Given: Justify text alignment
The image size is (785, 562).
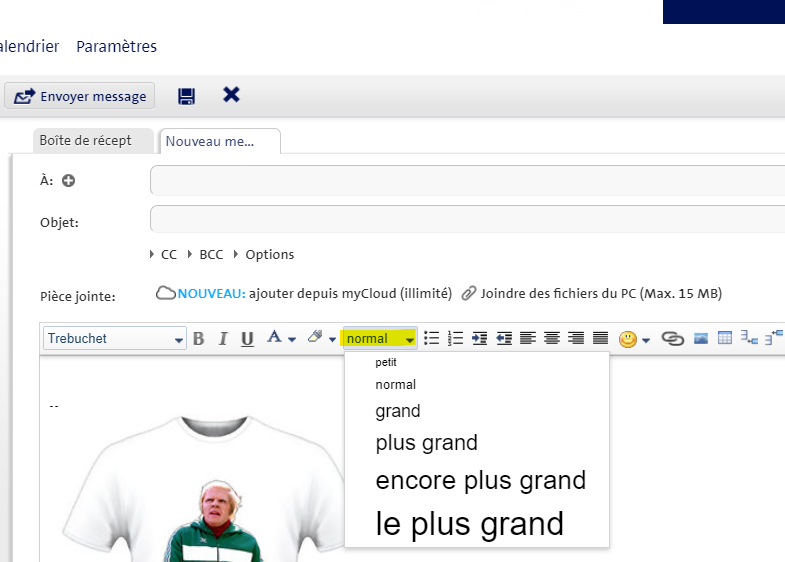Looking at the screenshot, I should [600, 338].
